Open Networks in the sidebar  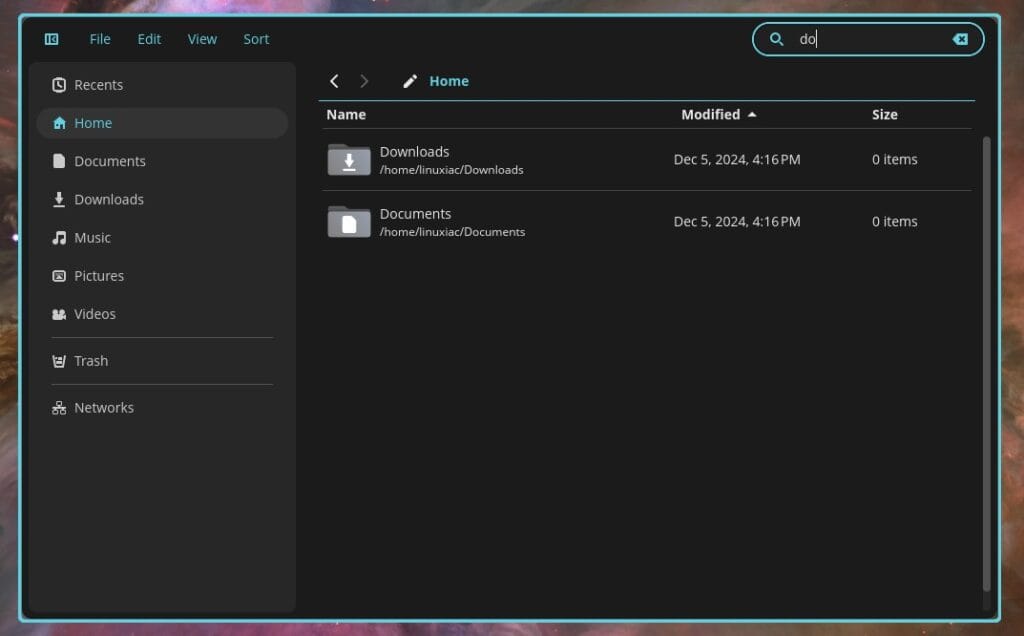click(103, 408)
